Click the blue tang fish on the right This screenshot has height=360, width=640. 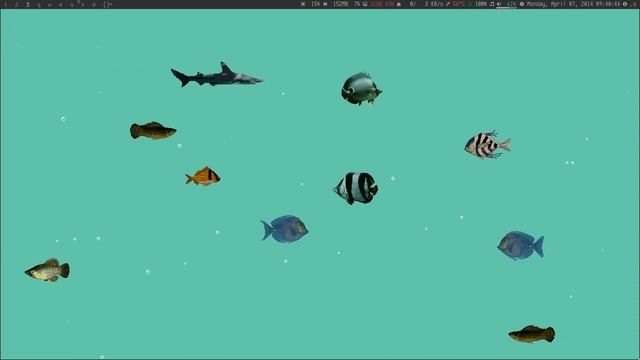520,245
